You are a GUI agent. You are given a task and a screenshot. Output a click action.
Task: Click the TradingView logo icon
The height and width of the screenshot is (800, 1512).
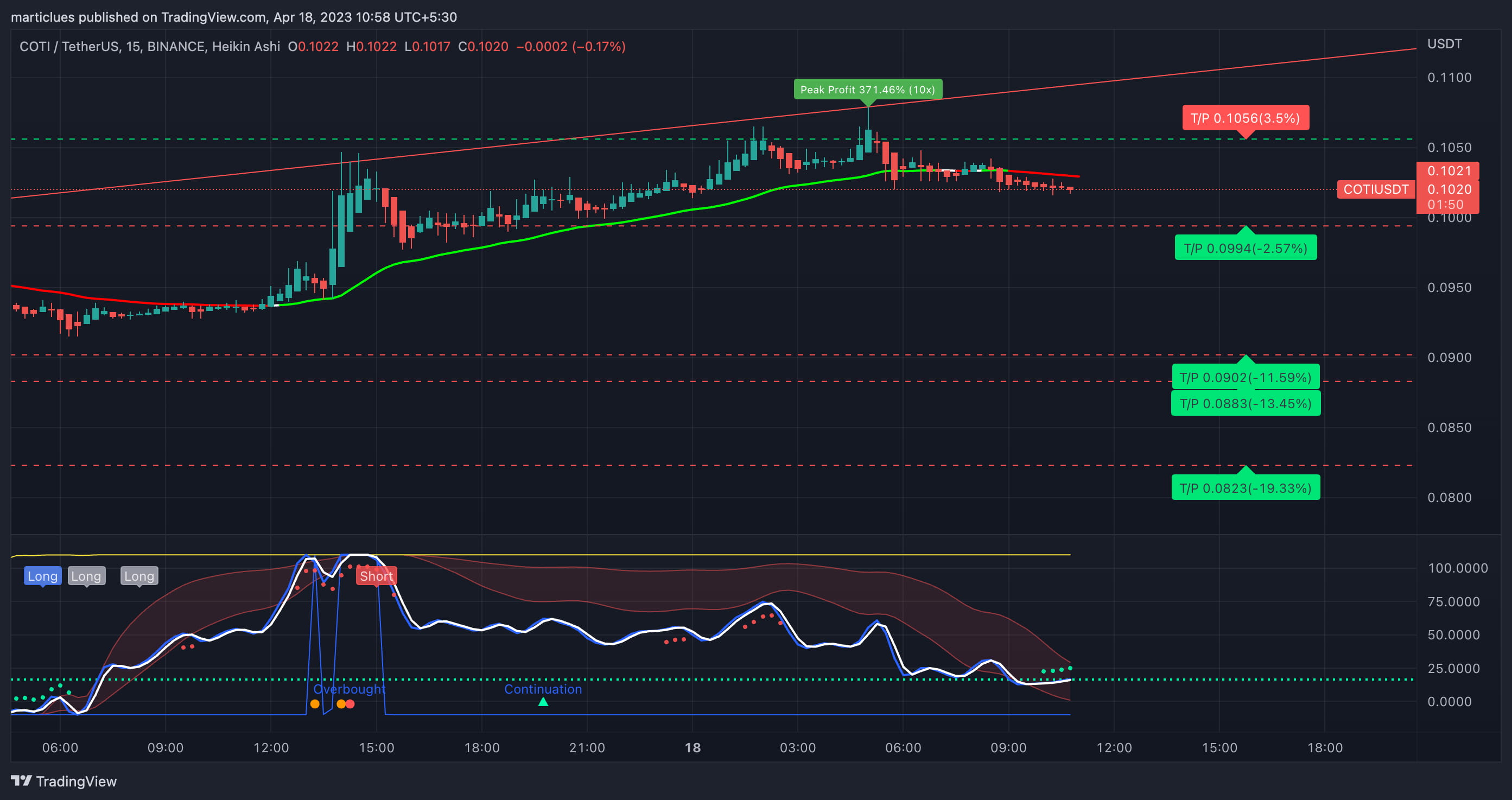pyautogui.click(x=21, y=780)
